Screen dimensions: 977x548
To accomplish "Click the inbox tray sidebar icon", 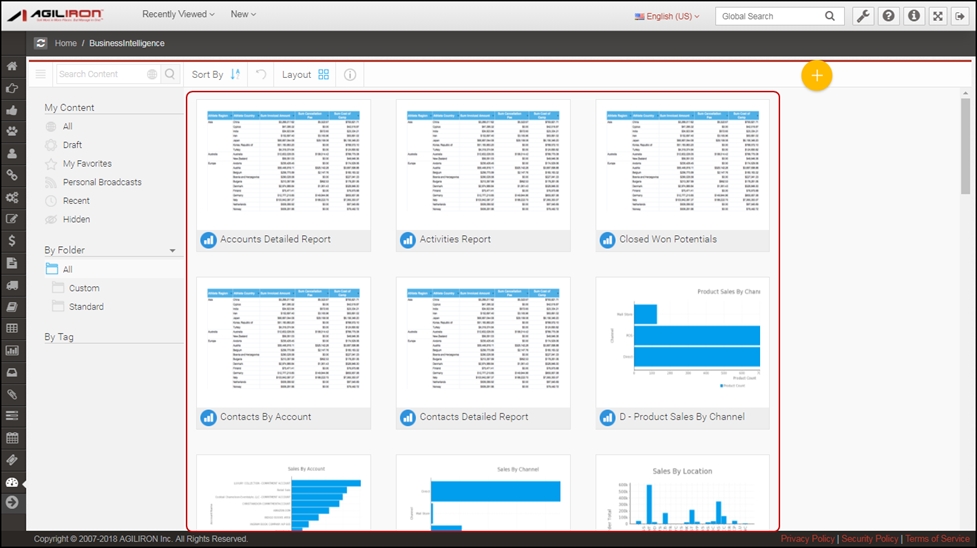I will point(12,372).
